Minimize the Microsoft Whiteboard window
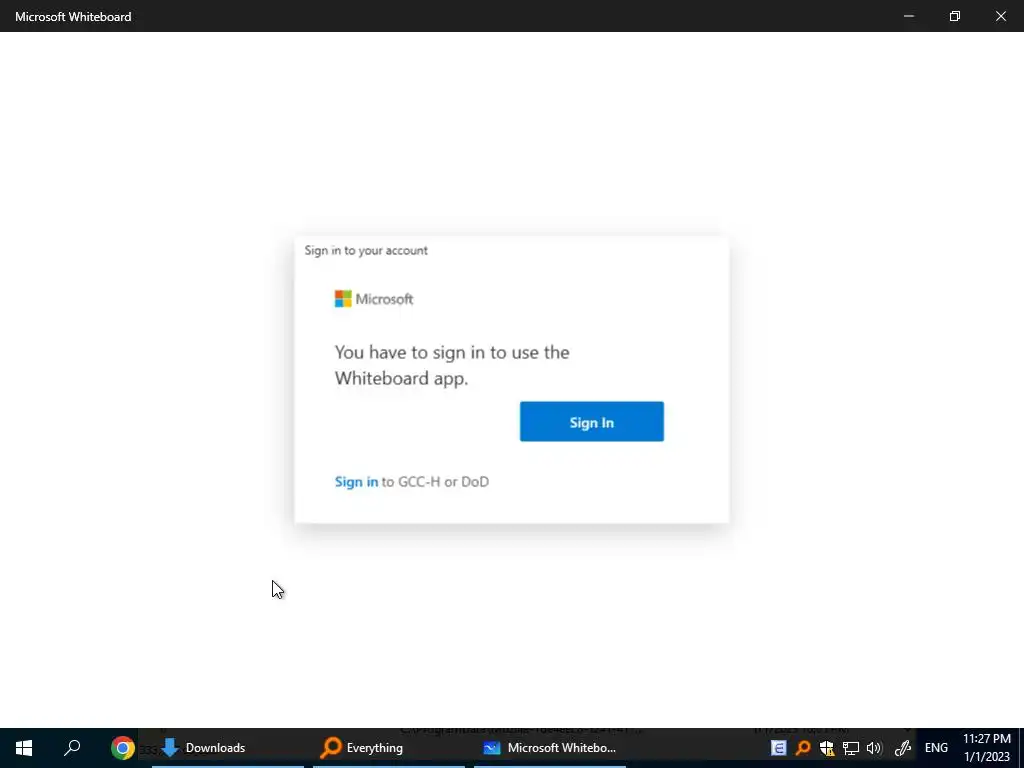Viewport: 1024px width, 768px height. coord(908,16)
